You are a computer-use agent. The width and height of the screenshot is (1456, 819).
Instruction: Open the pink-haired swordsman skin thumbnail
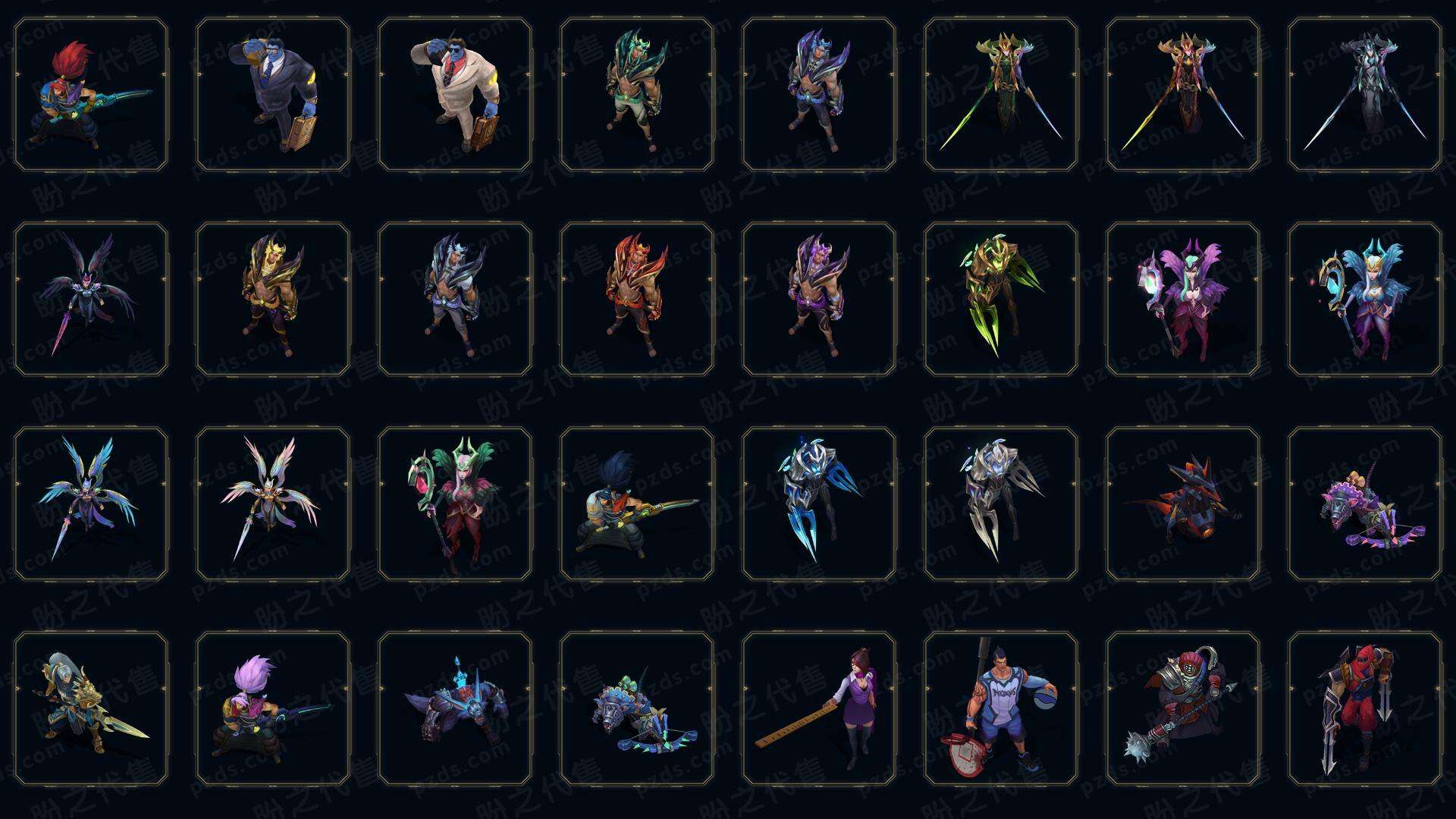tap(273, 708)
